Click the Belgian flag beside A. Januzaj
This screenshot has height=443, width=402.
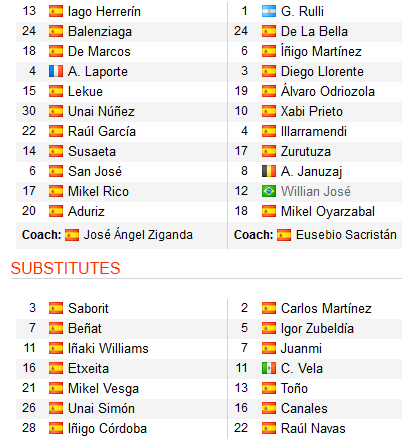point(269,171)
